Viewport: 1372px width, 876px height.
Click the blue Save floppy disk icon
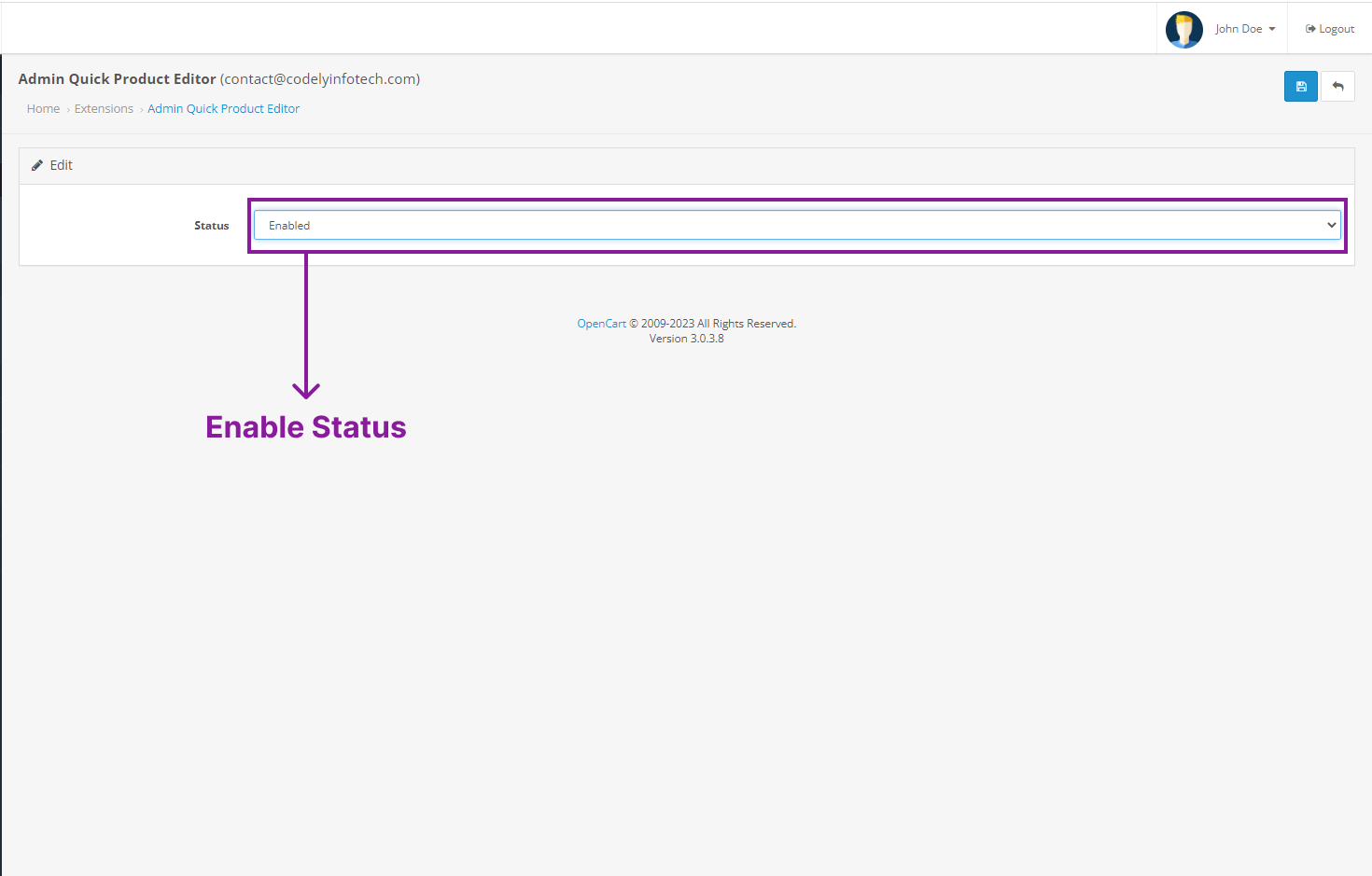pyautogui.click(x=1300, y=87)
